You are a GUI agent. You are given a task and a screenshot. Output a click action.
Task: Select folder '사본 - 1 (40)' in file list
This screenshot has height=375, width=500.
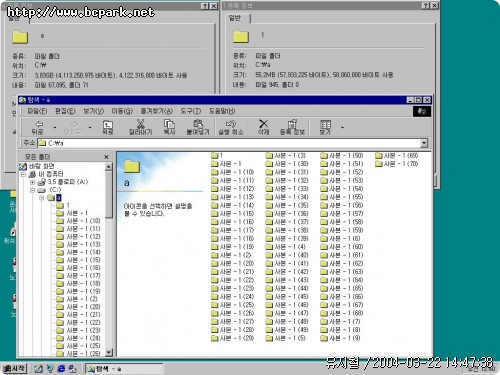(287, 255)
